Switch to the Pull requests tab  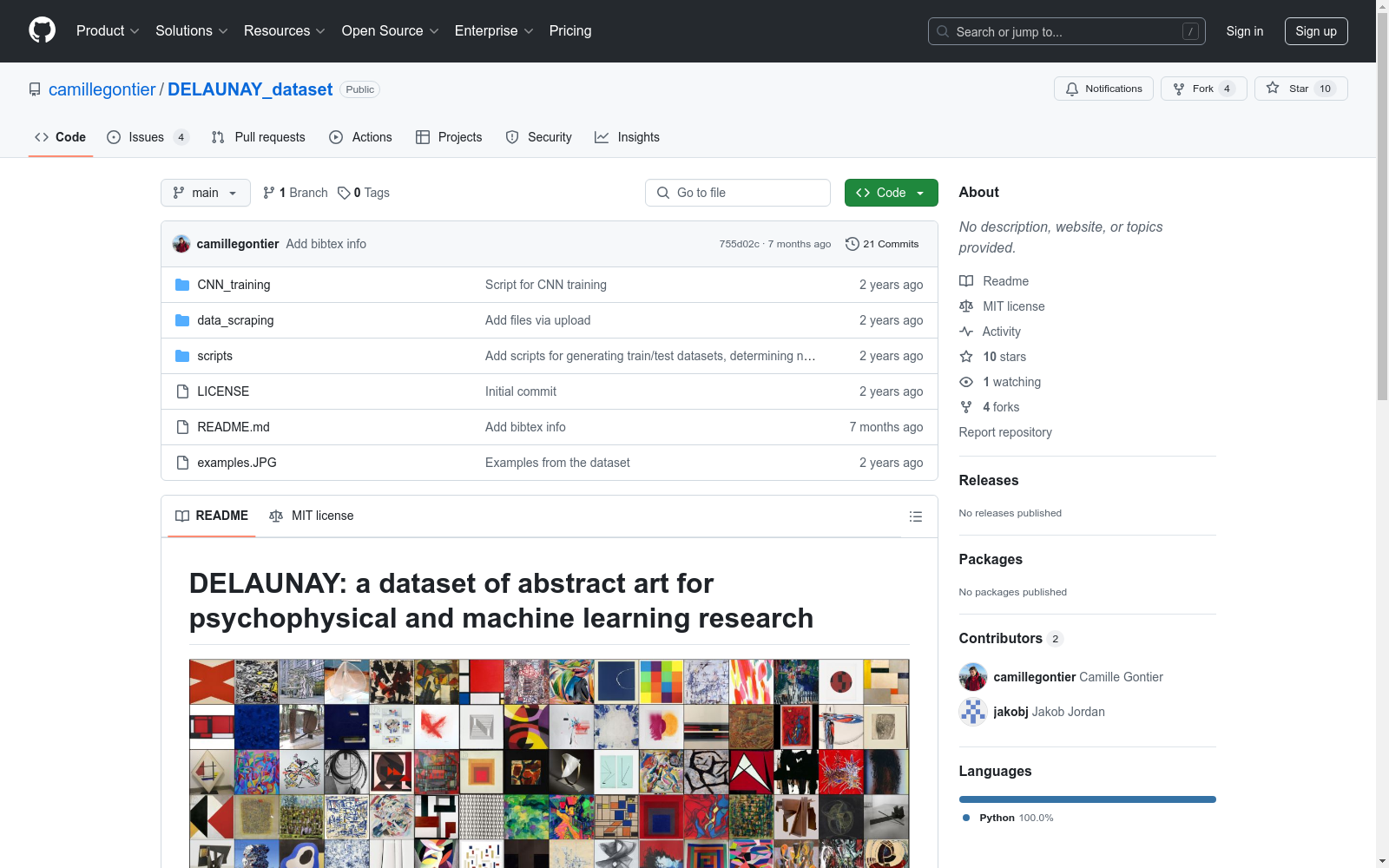pos(259,137)
